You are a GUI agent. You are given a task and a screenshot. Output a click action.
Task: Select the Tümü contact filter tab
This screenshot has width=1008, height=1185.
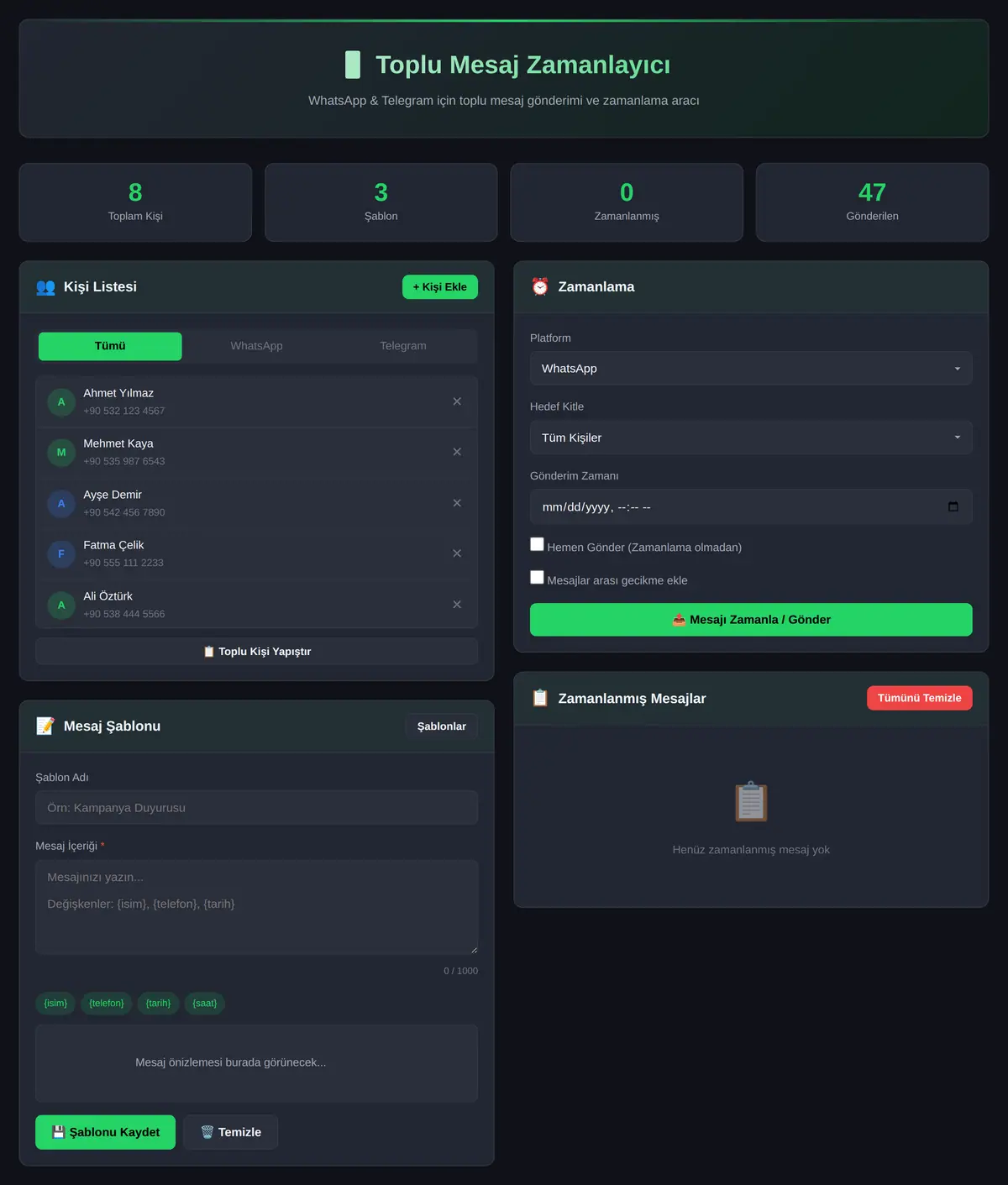point(110,346)
